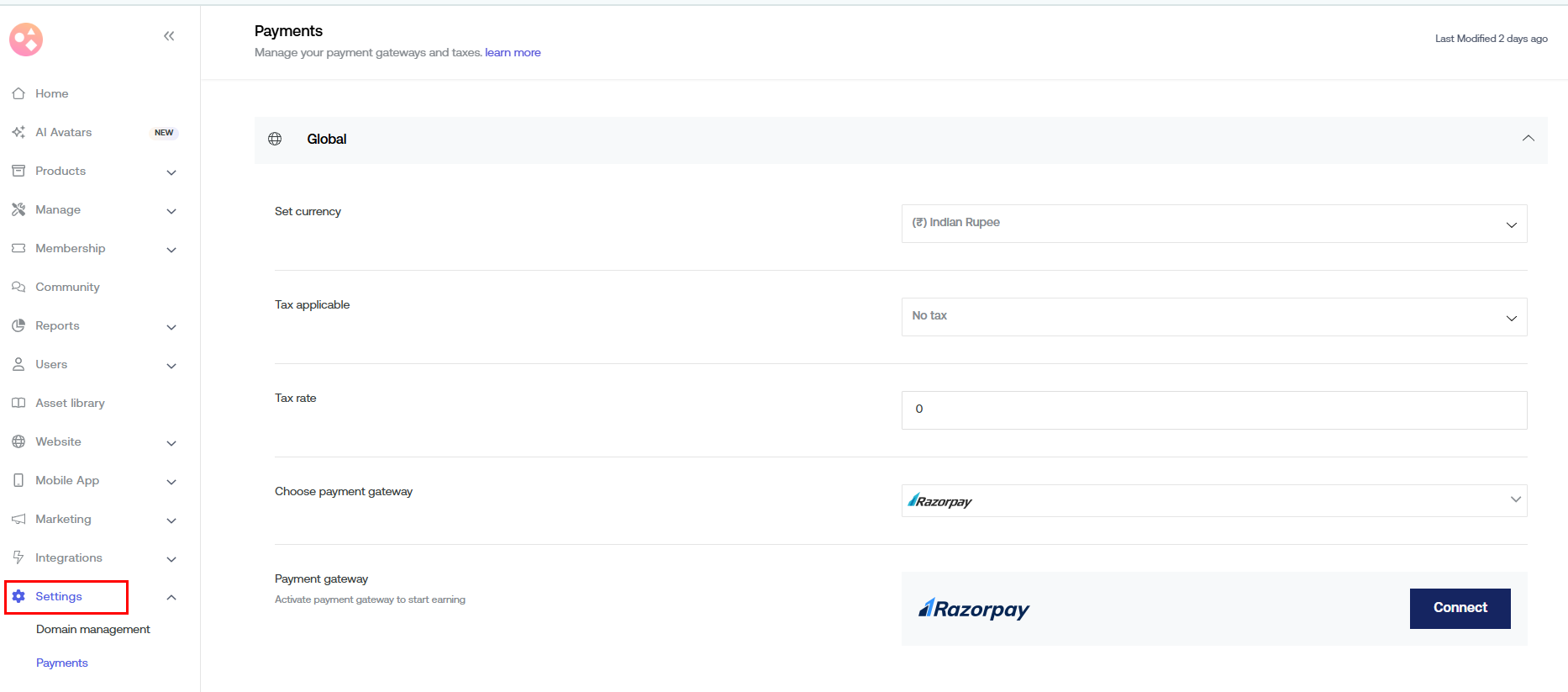The image size is (1568, 692).
Task: Open the Set currency dropdown
Action: (1213, 224)
